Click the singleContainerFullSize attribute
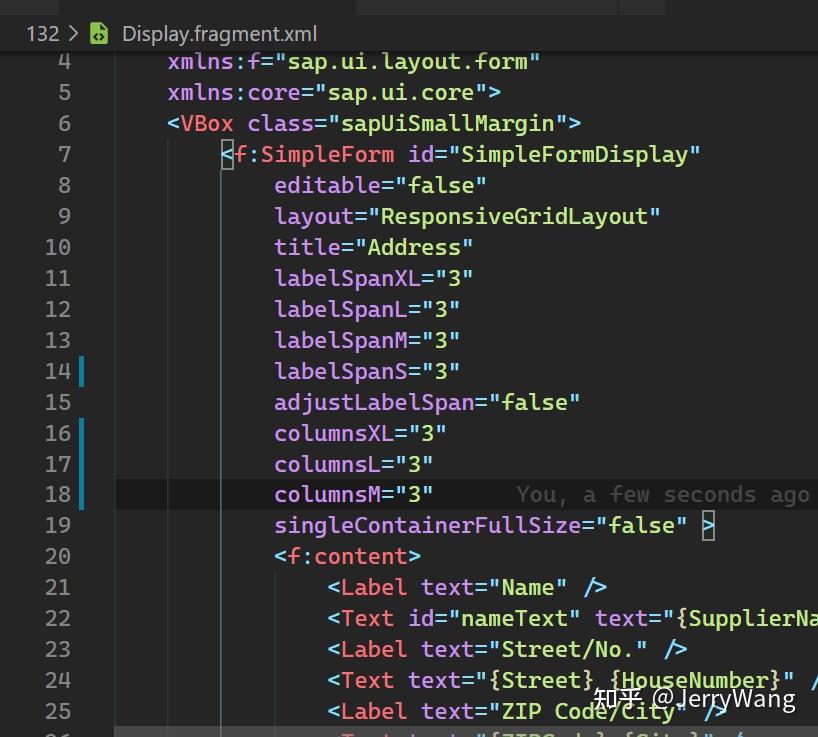818x737 pixels. [427, 525]
